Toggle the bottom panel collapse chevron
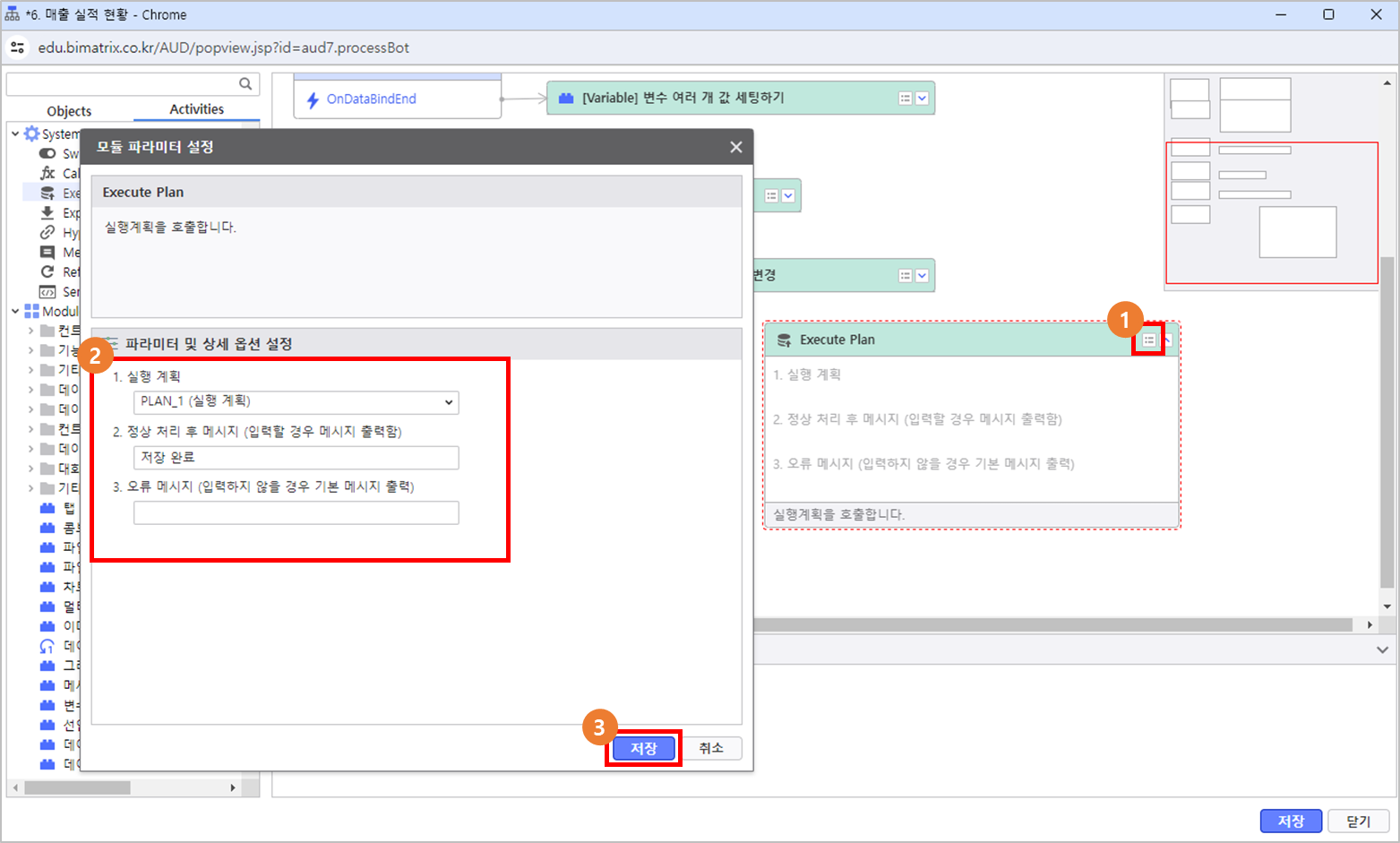The image size is (1400, 843). tap(1382, 649)
